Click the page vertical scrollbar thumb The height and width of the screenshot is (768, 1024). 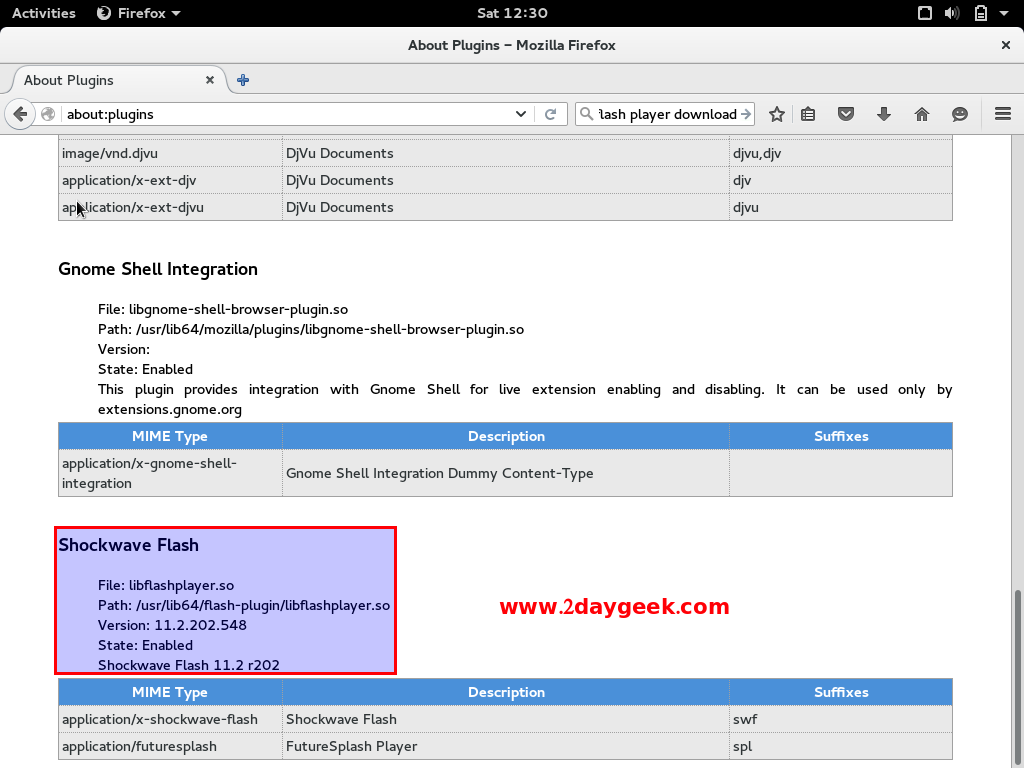point(1018,676)
